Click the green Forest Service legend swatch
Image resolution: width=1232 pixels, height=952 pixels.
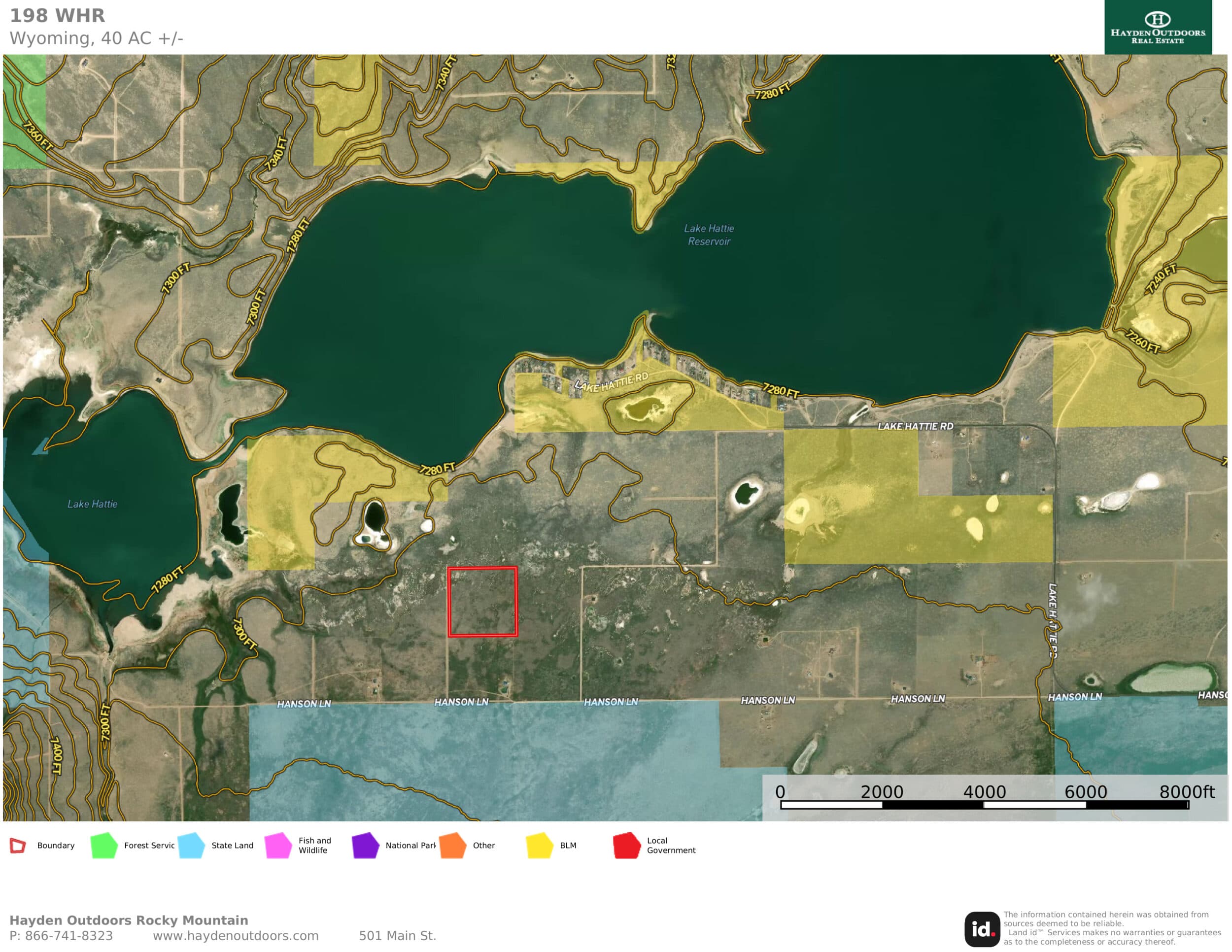(104, 846)
